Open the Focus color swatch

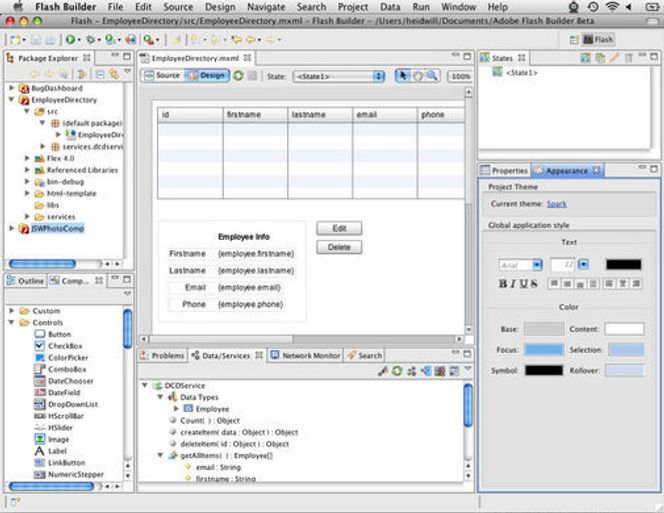click(x=544, y=349)
